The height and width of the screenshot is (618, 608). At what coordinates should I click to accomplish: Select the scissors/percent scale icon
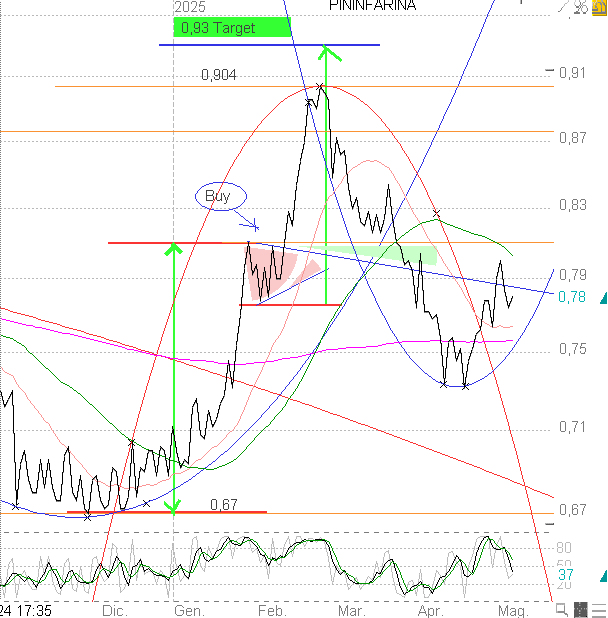581,7
